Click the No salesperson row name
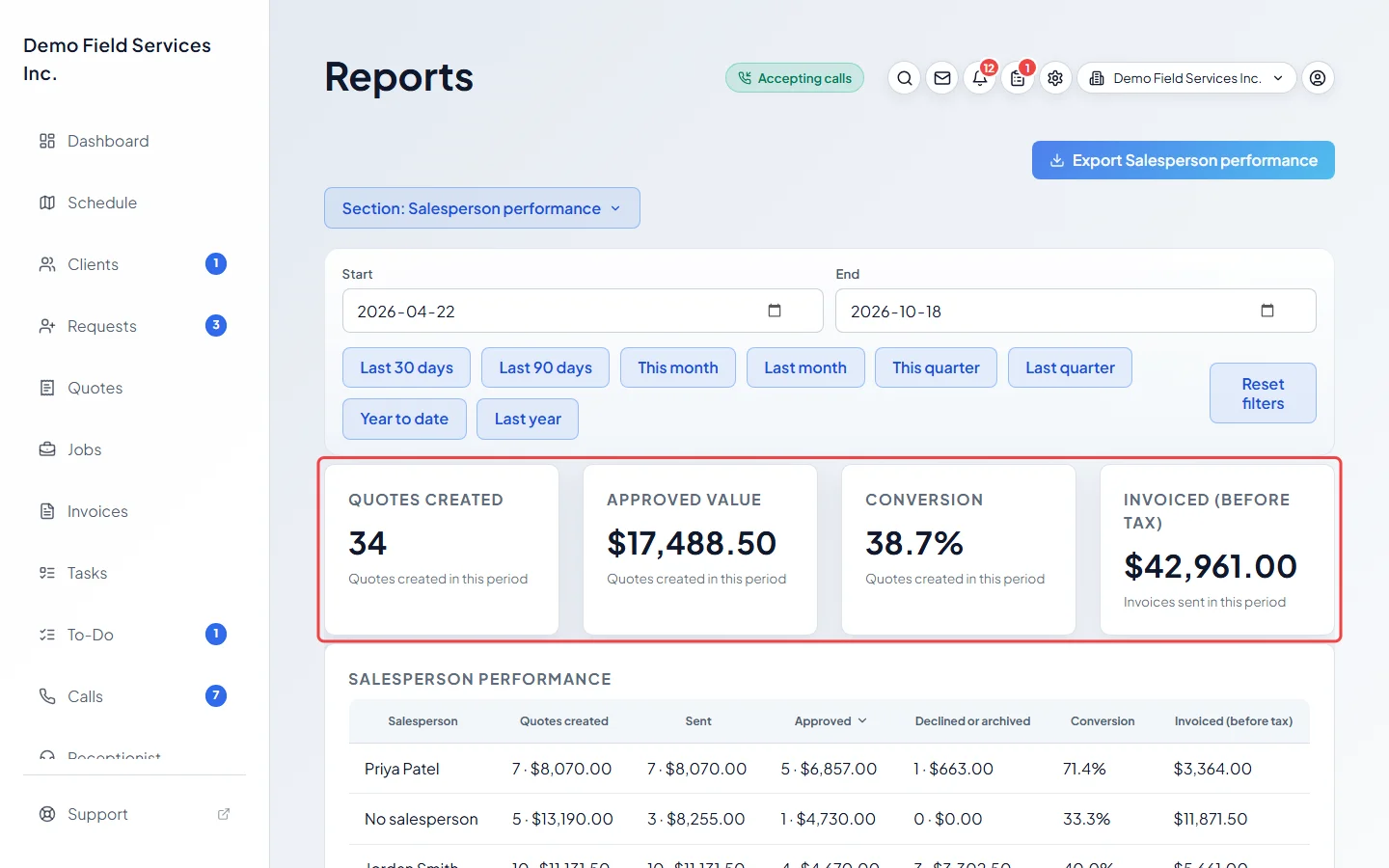Screen dimensions: 1389x868 coord(422,819)
